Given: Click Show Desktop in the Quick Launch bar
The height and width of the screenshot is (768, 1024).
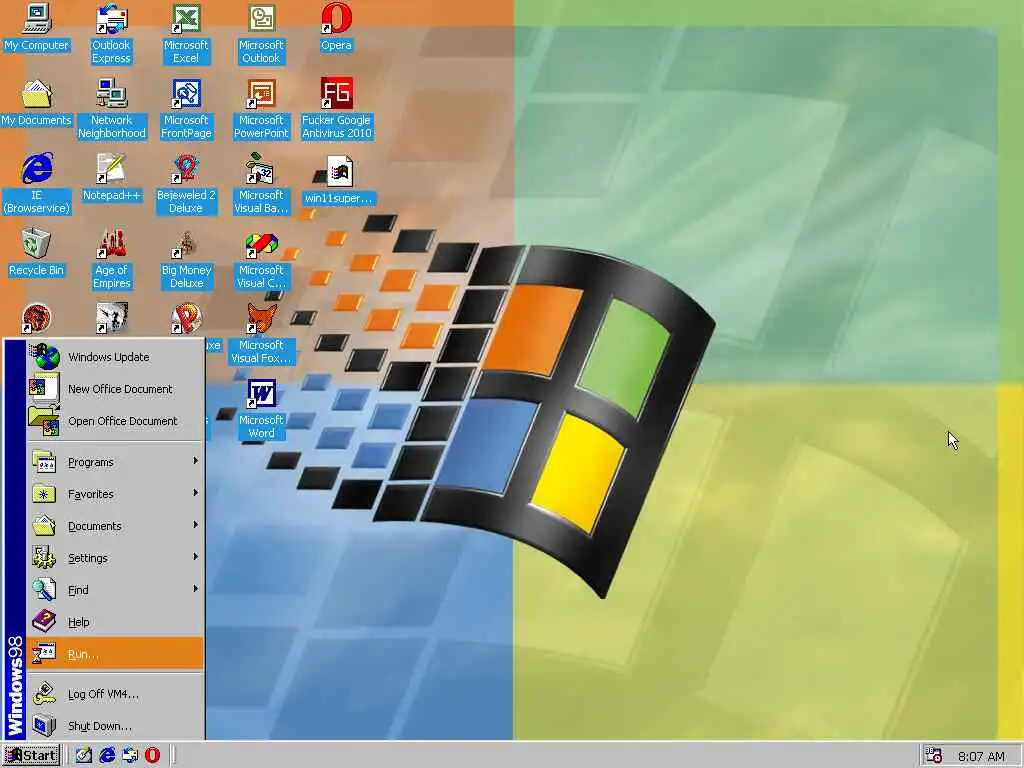Looking at the screenshot, I should [84, 756].
